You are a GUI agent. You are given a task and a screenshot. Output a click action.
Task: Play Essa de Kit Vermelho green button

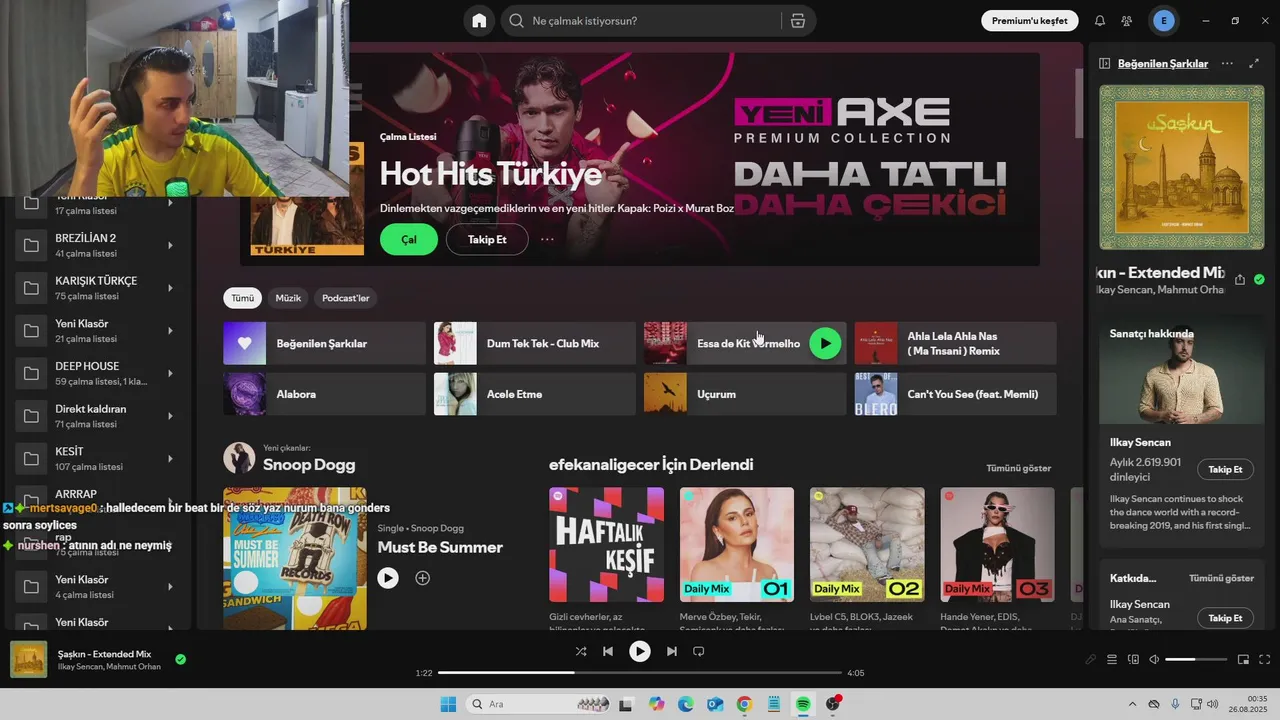[825, 343]
